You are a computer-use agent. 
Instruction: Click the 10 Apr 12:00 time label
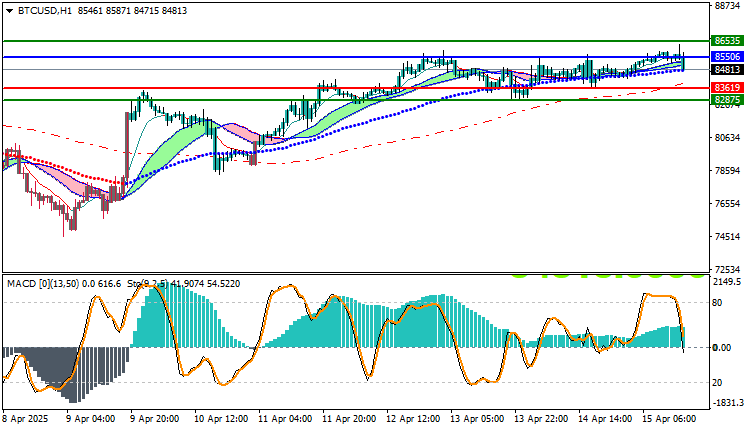coord(221,419)
